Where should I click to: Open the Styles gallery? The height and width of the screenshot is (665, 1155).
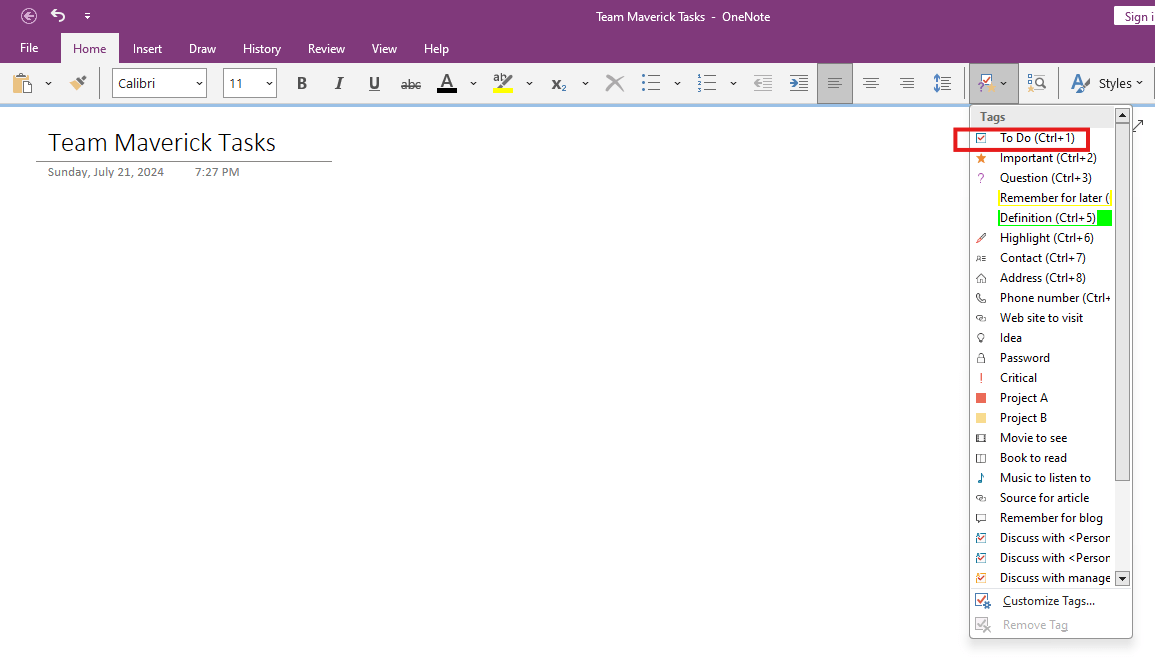click(x=1106, y=83)
